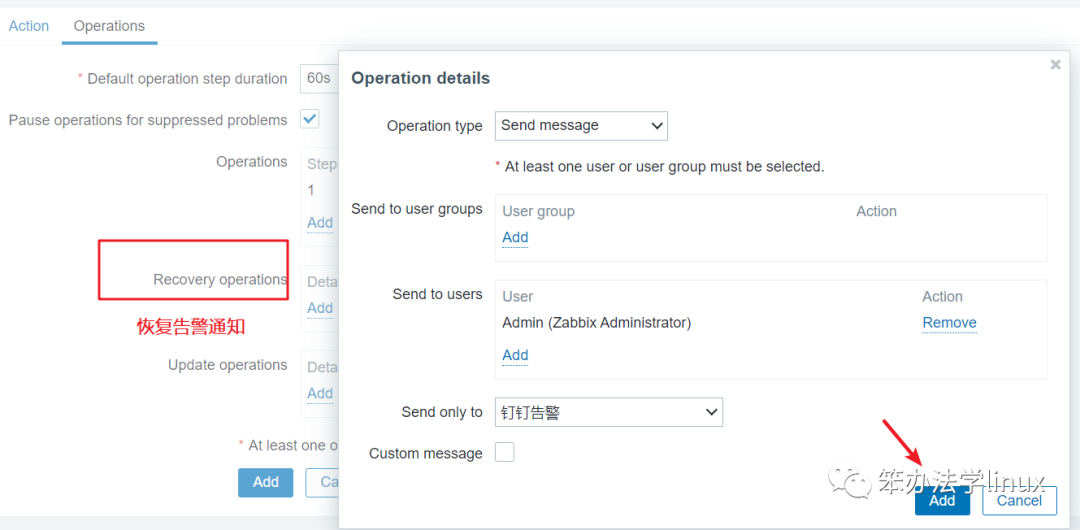
Task: Click the Operation details dialog title
Action: [420, 78]
